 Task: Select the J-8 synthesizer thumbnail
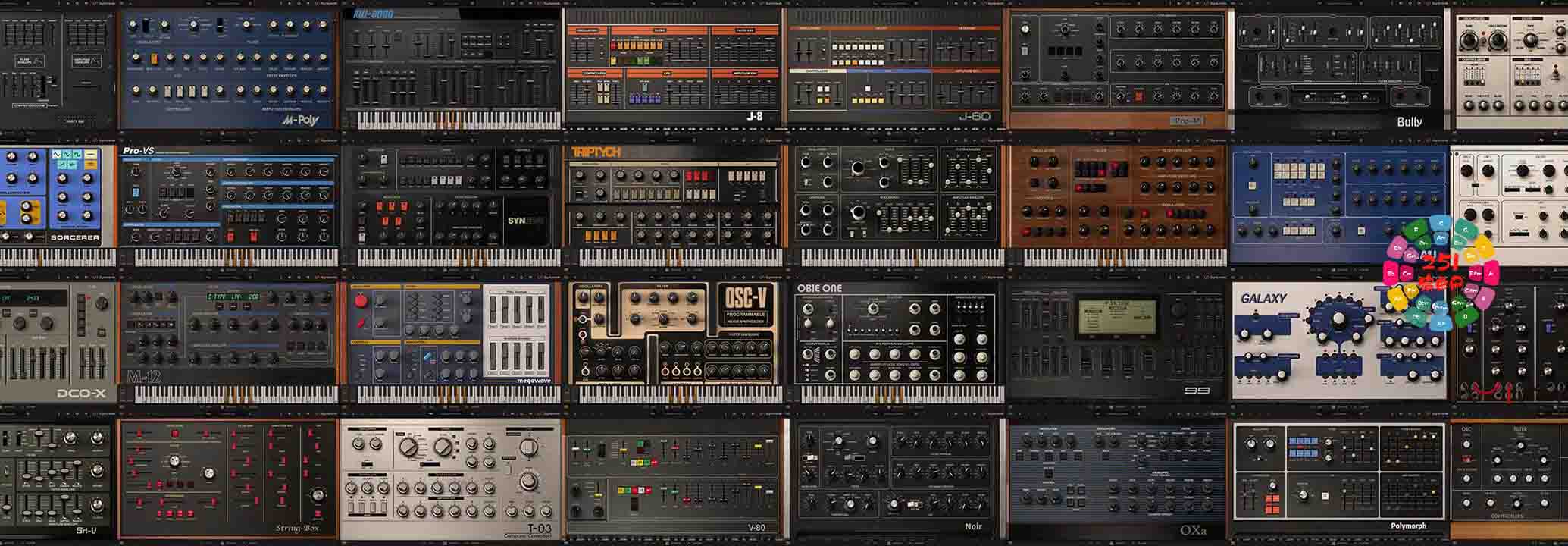(674, 67)
